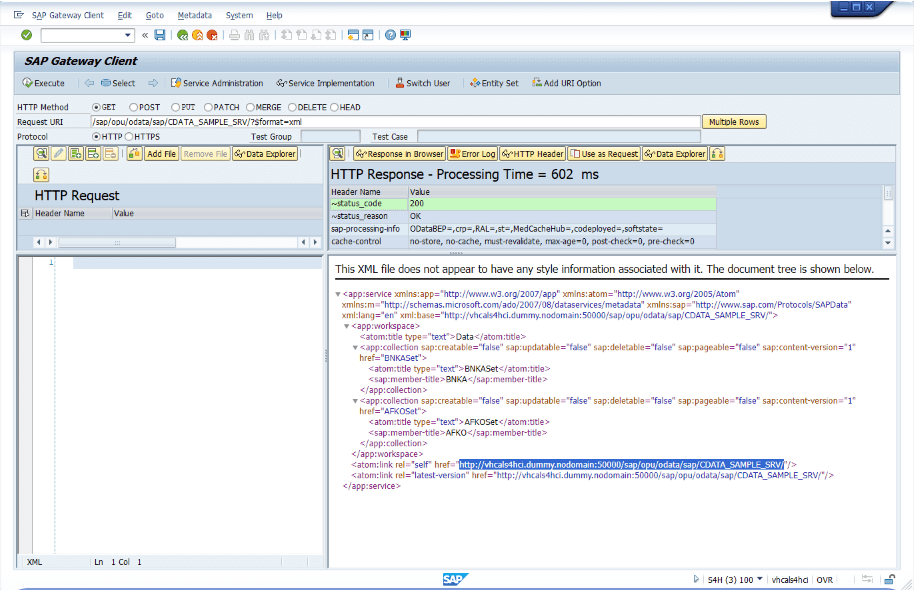Open the Goto menu
Screen dimensions: 914x590
click(154, 16)
